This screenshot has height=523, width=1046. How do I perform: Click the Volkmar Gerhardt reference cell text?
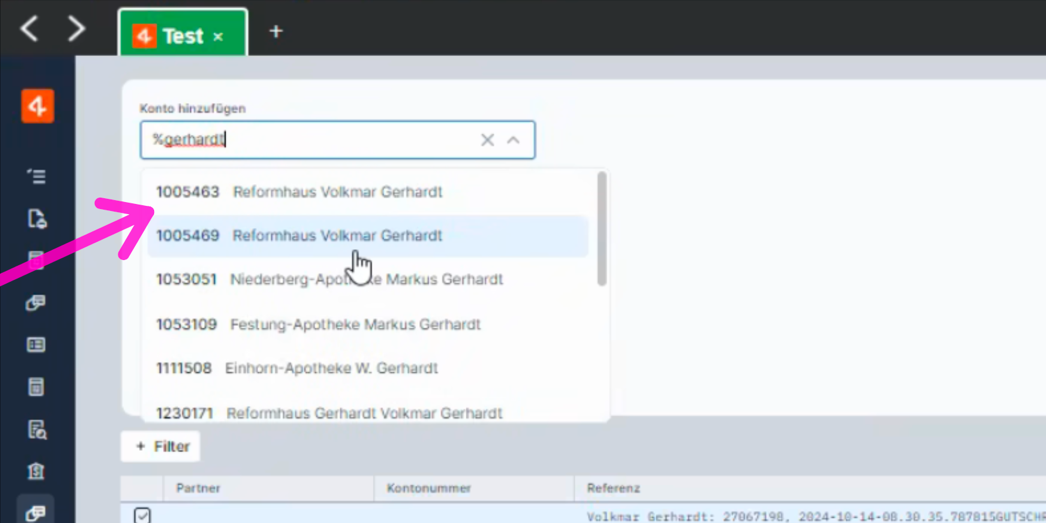(x=816, y=516)
